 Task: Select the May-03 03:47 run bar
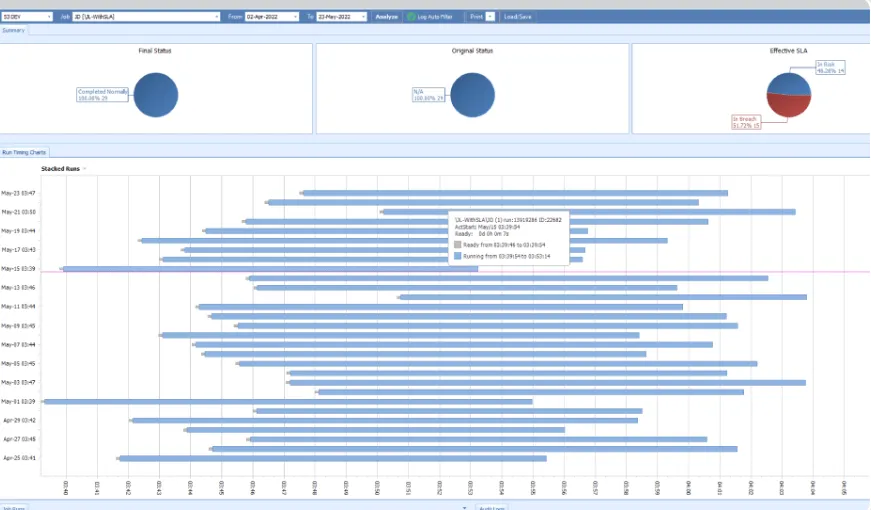[x=547, y=383]
